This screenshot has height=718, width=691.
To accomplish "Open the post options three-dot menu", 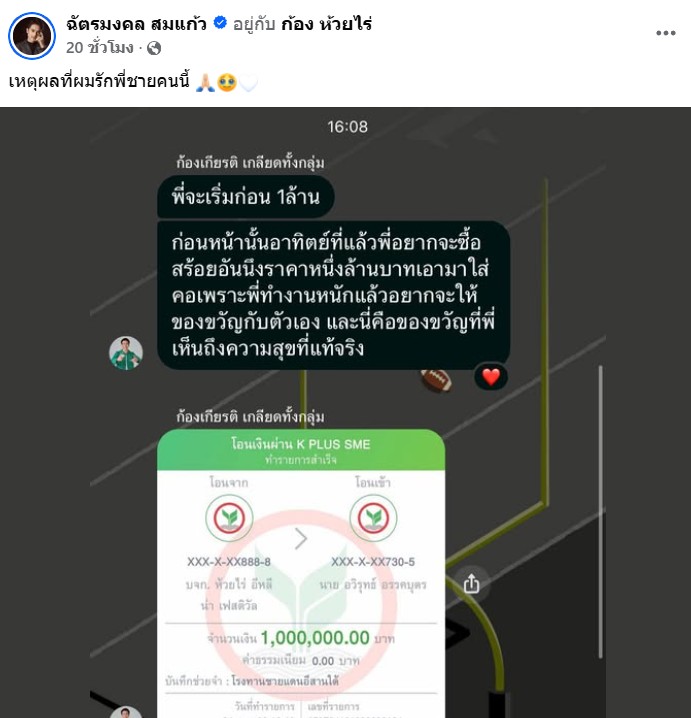I will coord(665,33).
